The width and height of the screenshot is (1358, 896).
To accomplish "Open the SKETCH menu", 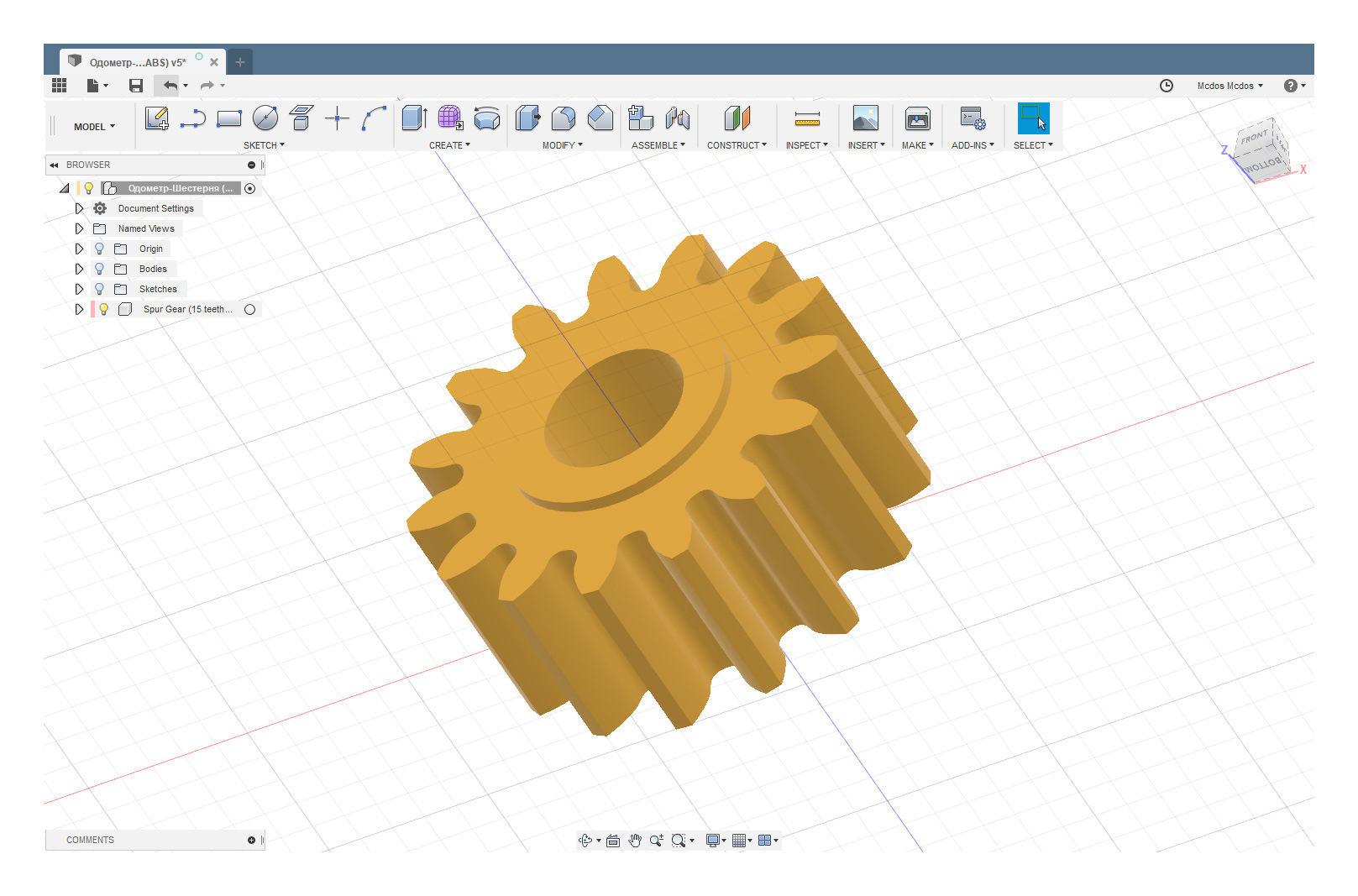I will (x=264, y=145).
